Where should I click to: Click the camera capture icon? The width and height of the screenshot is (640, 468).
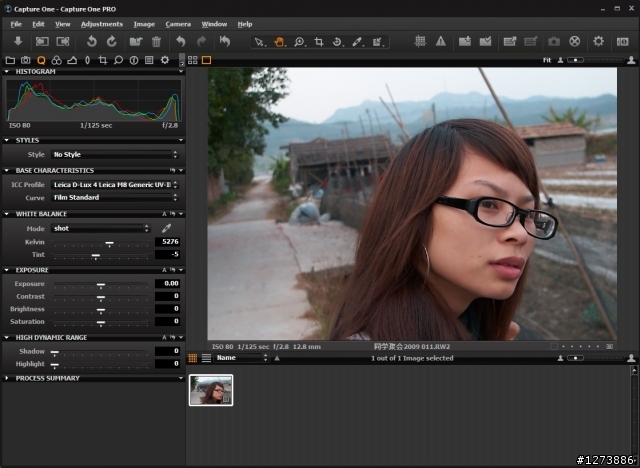(x=554, y=41)
